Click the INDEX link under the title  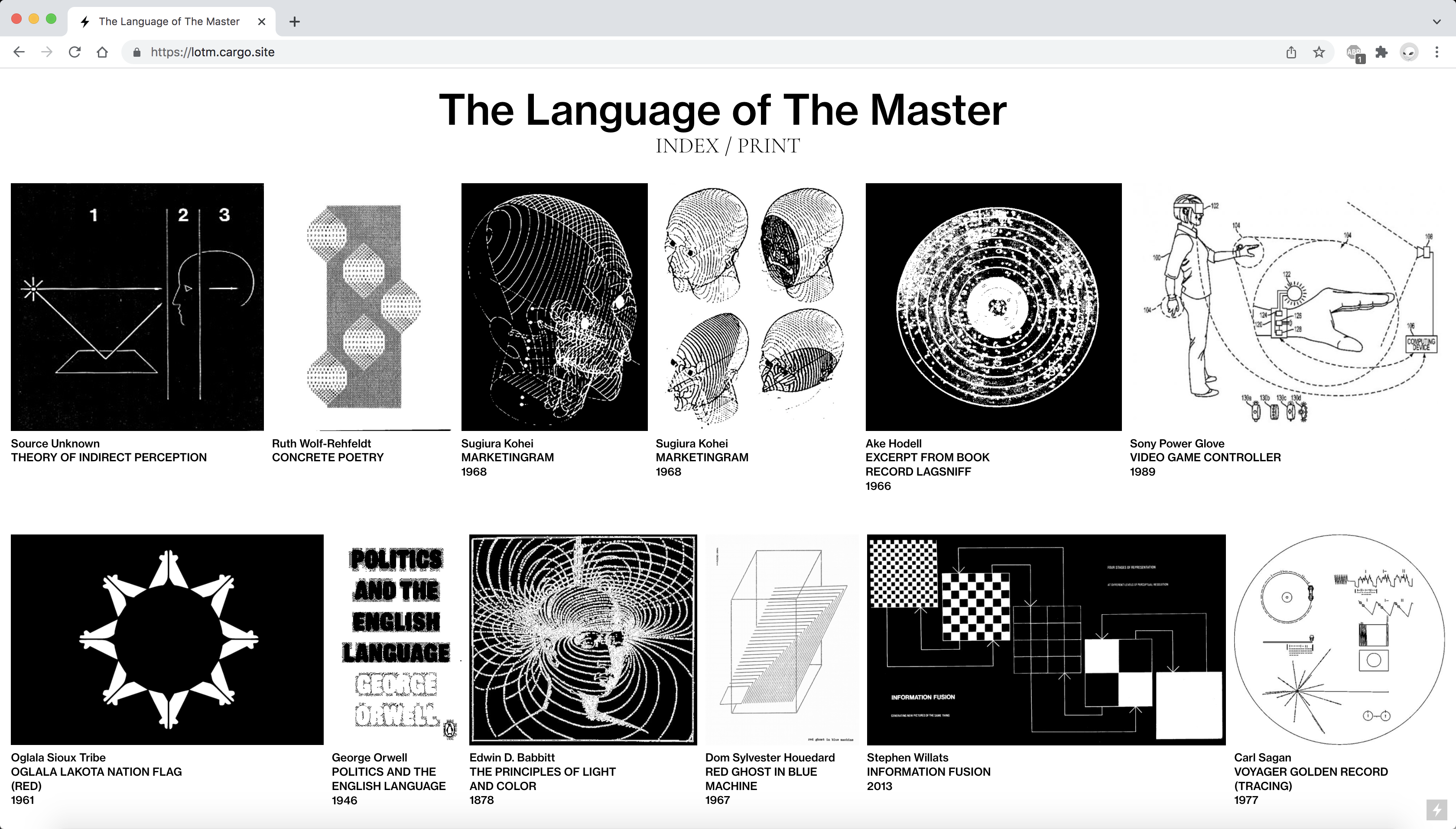687,146
